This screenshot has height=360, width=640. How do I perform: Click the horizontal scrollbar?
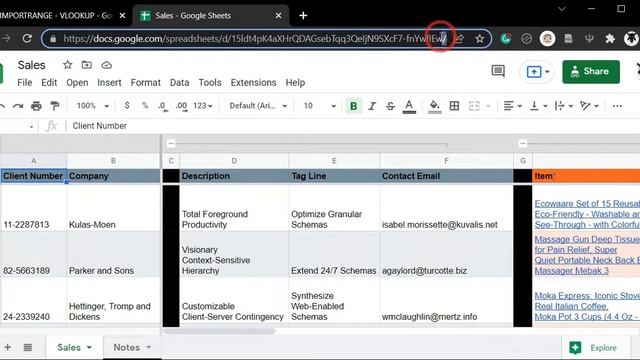pyautogui.click(x=219, y=331)
